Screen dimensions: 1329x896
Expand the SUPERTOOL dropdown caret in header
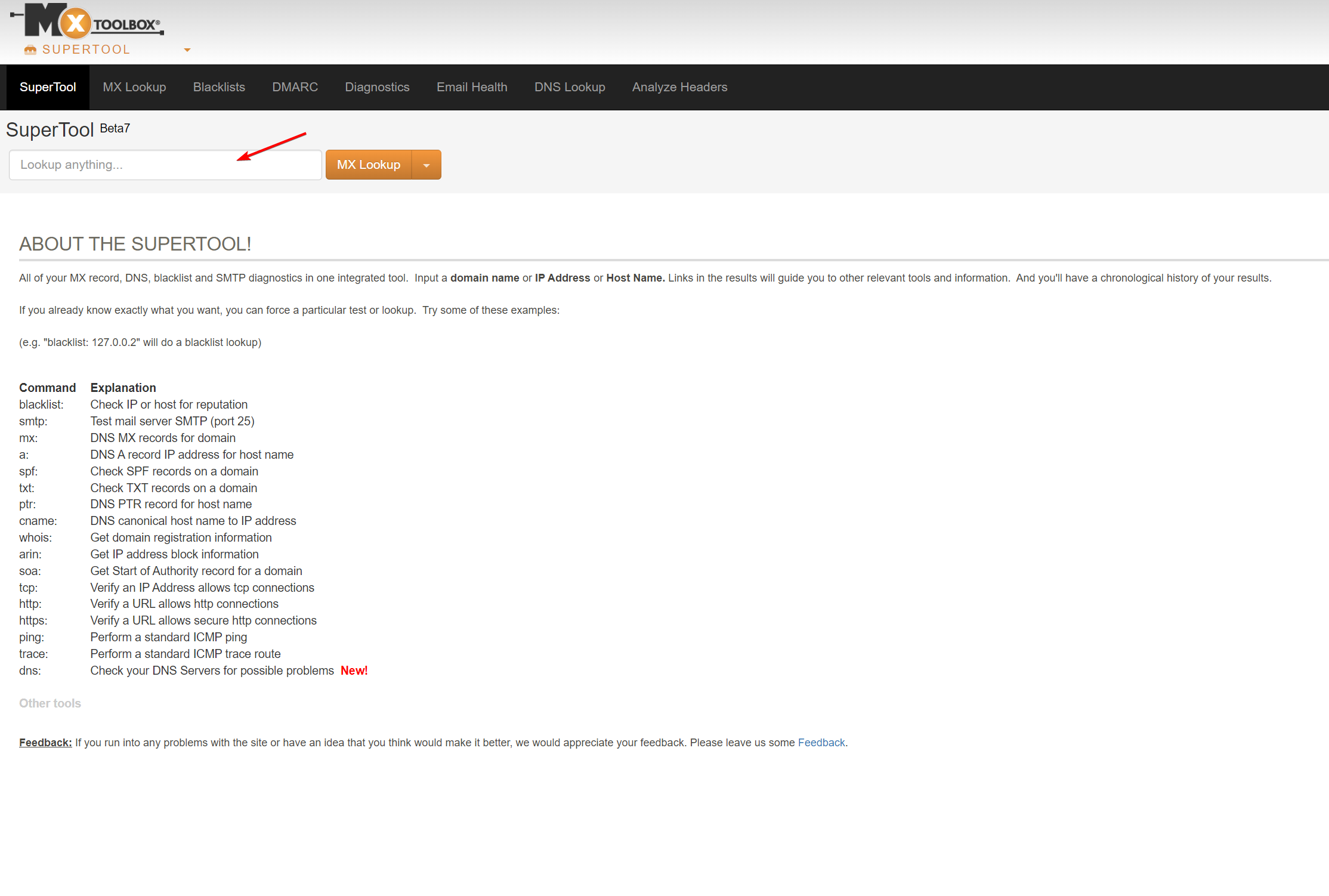[x=187, y=50]
